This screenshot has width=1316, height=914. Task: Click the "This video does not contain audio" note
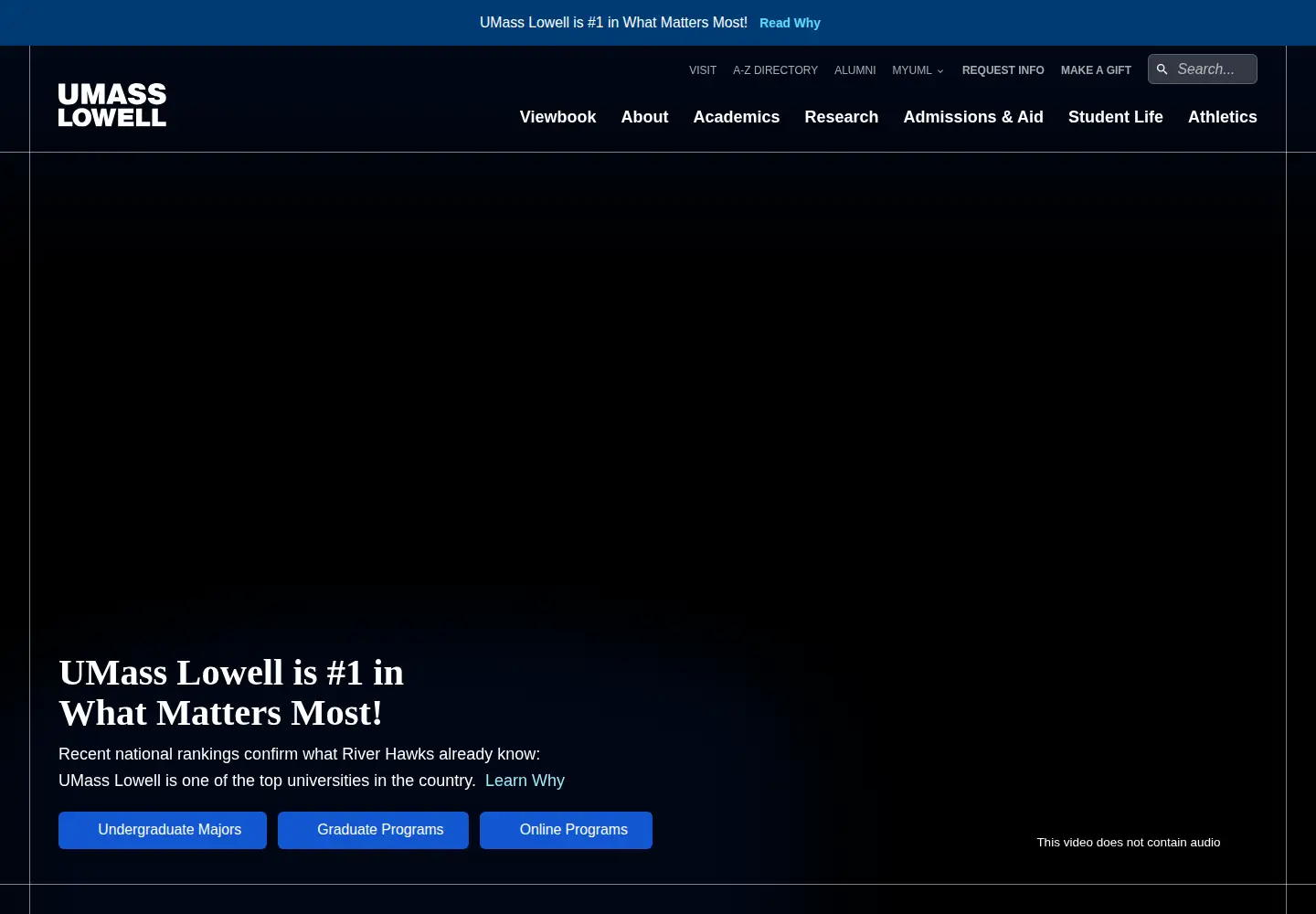tap(1129, 843)
